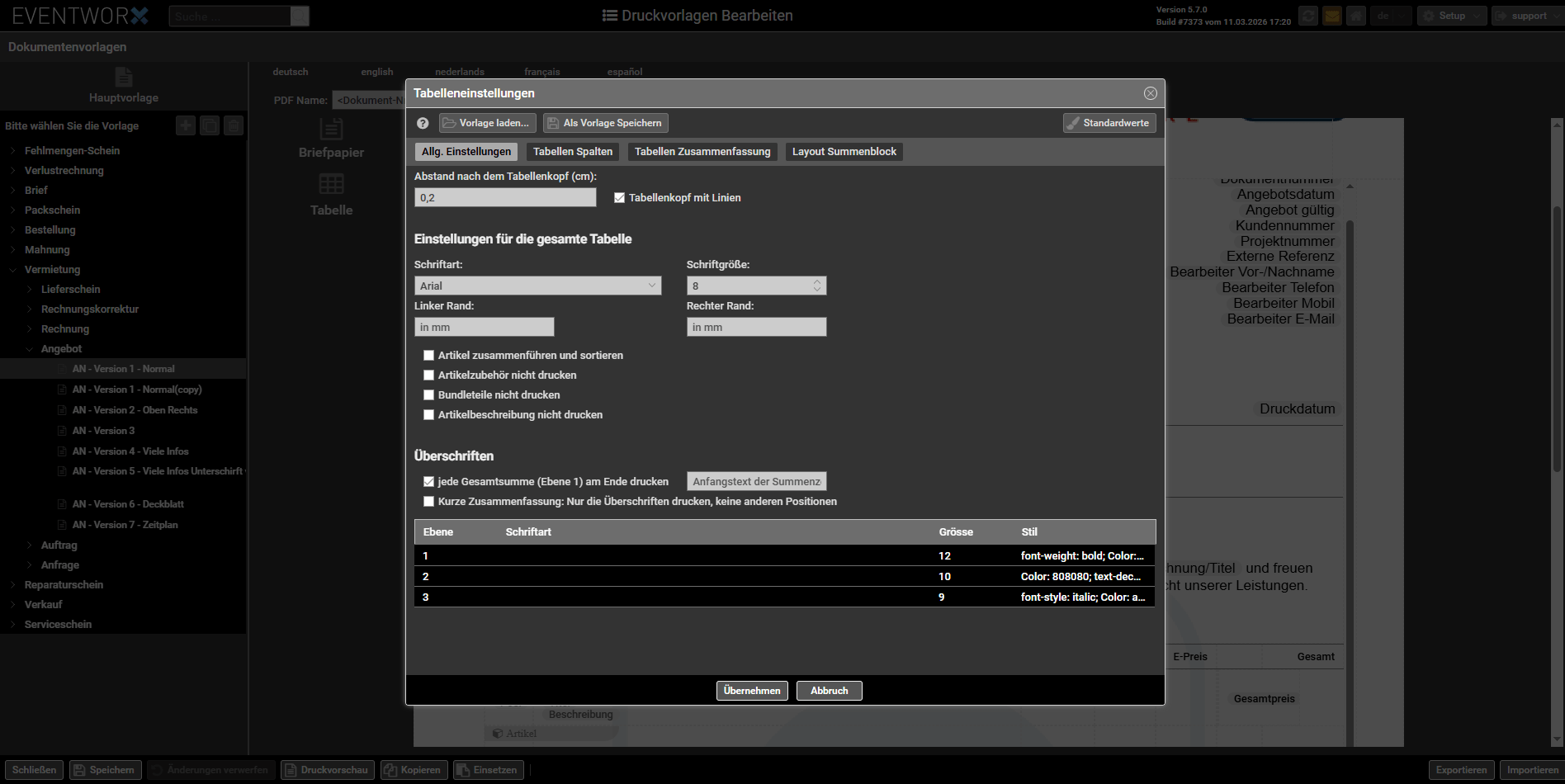The width and height of the screenshot is (1565, 784).
Task: Click the Standardwerte button
Action: coord(1109,123)
